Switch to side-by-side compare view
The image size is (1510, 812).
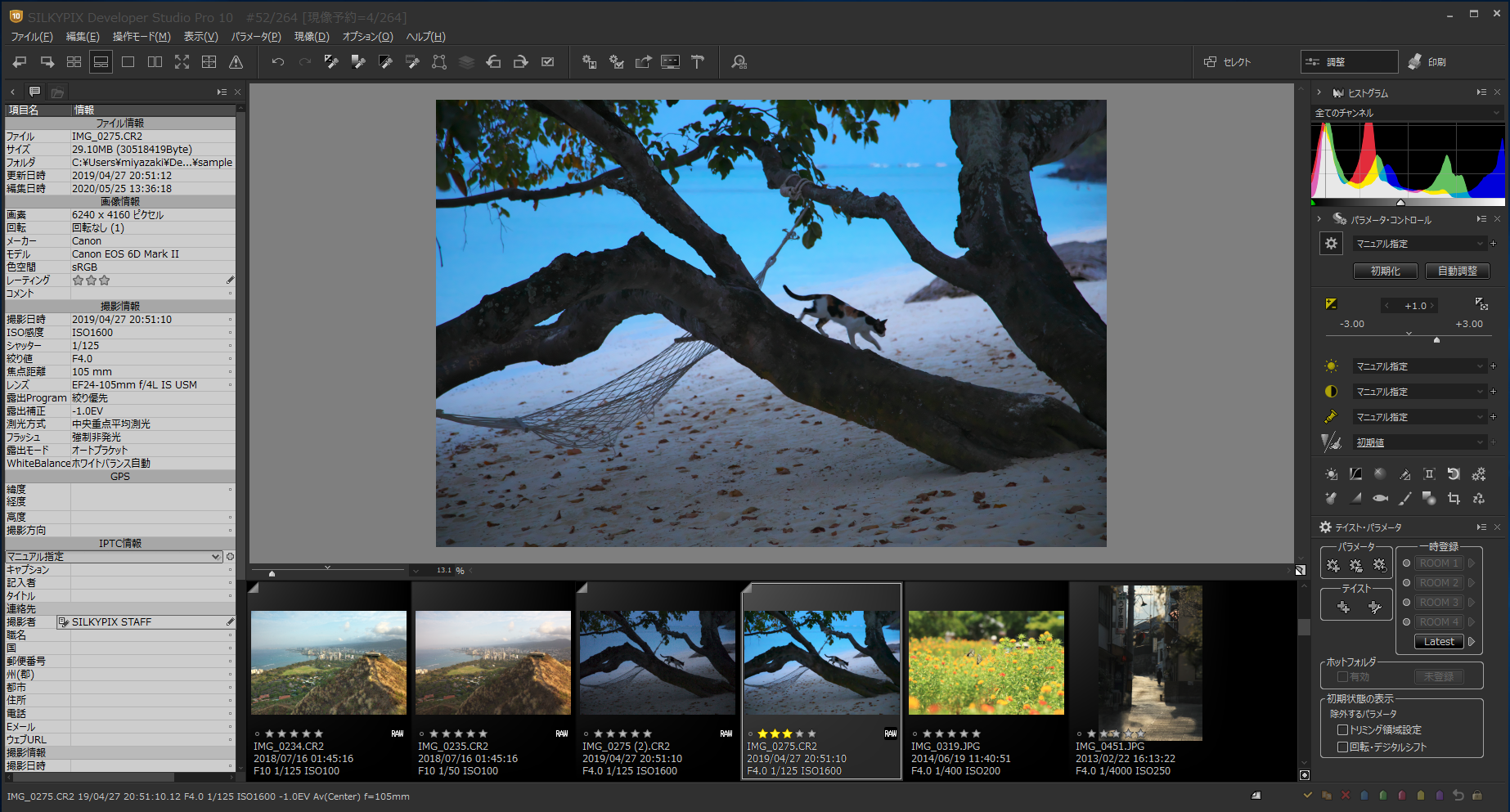point(155,62)
